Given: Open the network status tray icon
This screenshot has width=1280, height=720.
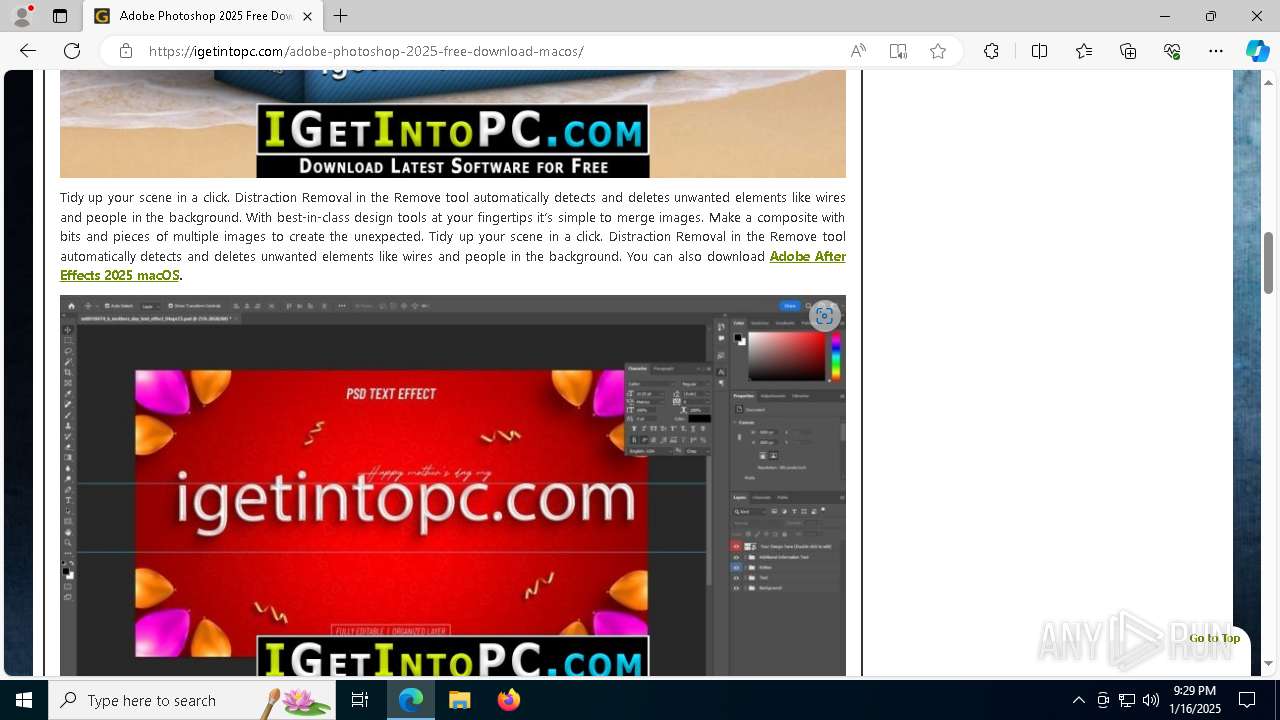Looking at the screenshot, I should pyautogui.click(x=1127, y=700).
